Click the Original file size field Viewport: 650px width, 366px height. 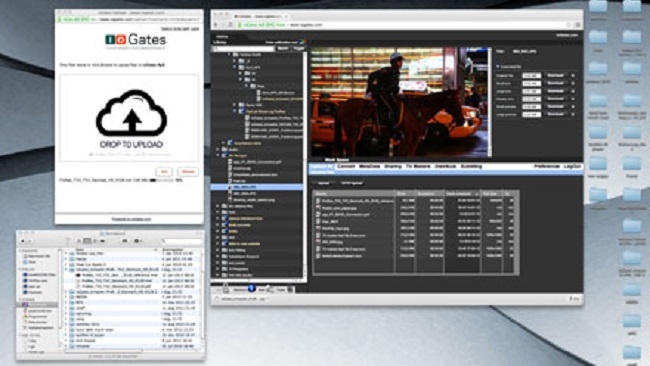tap(531, 75)
